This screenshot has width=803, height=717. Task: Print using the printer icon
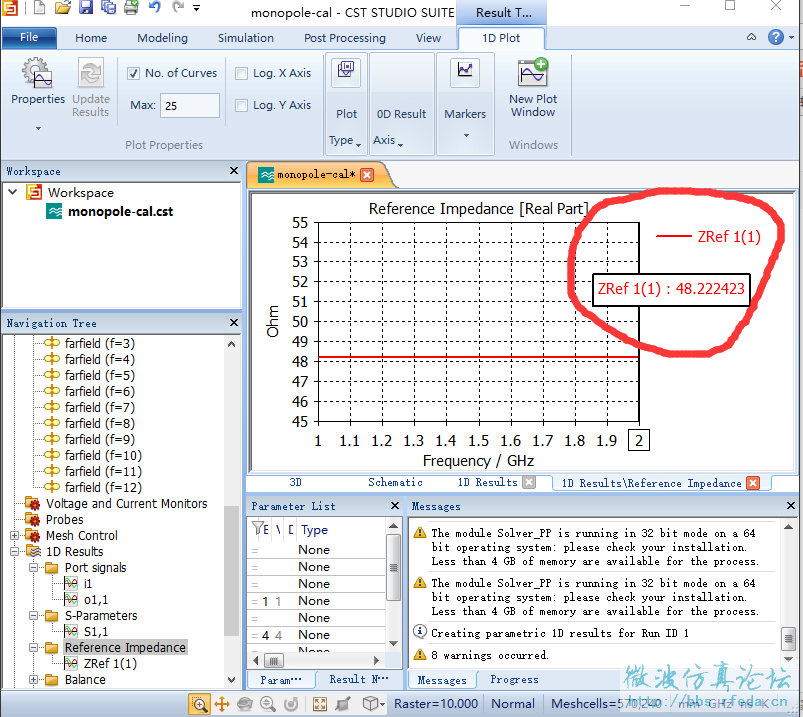(131, 7)
